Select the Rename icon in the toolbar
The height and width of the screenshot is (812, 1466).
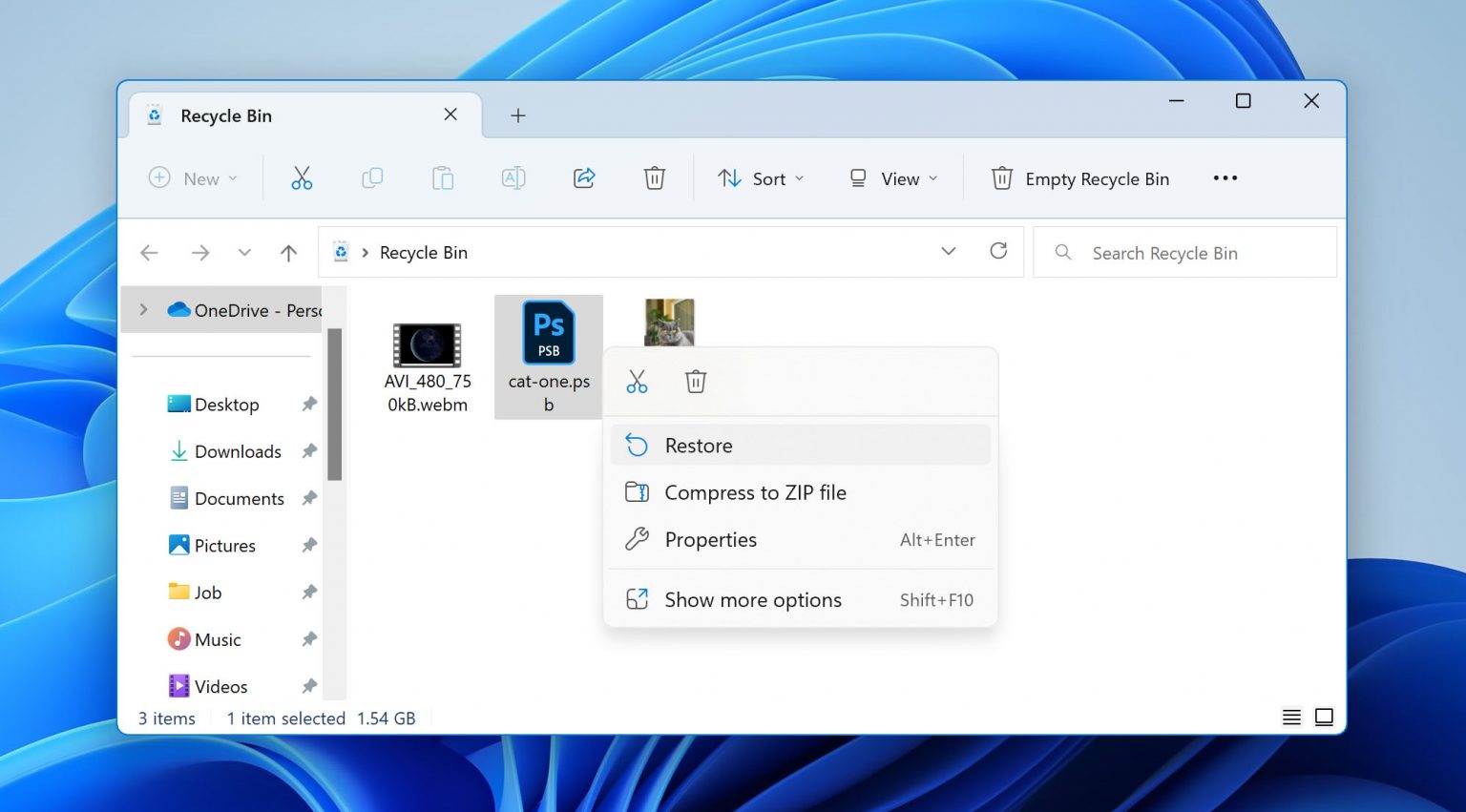coord(513,177)
